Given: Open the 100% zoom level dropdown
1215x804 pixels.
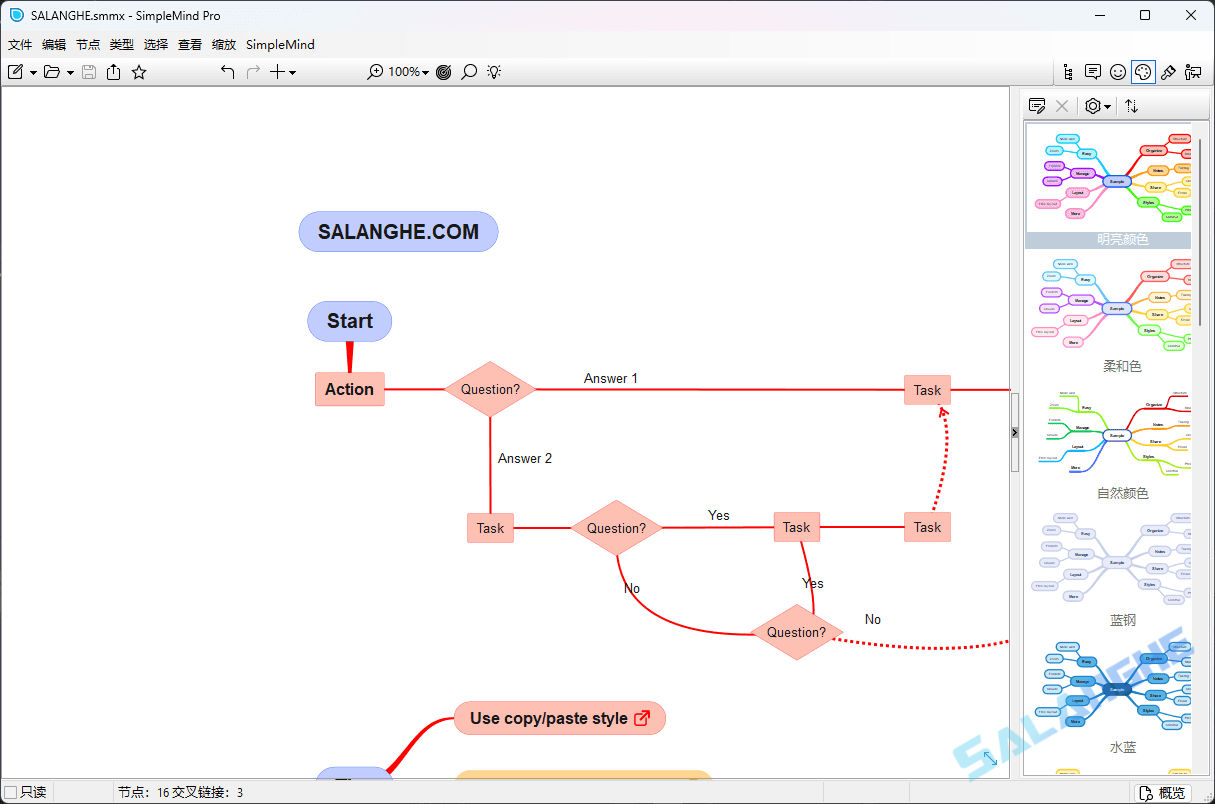Looking at the screenshot, I should click(412, 71).
